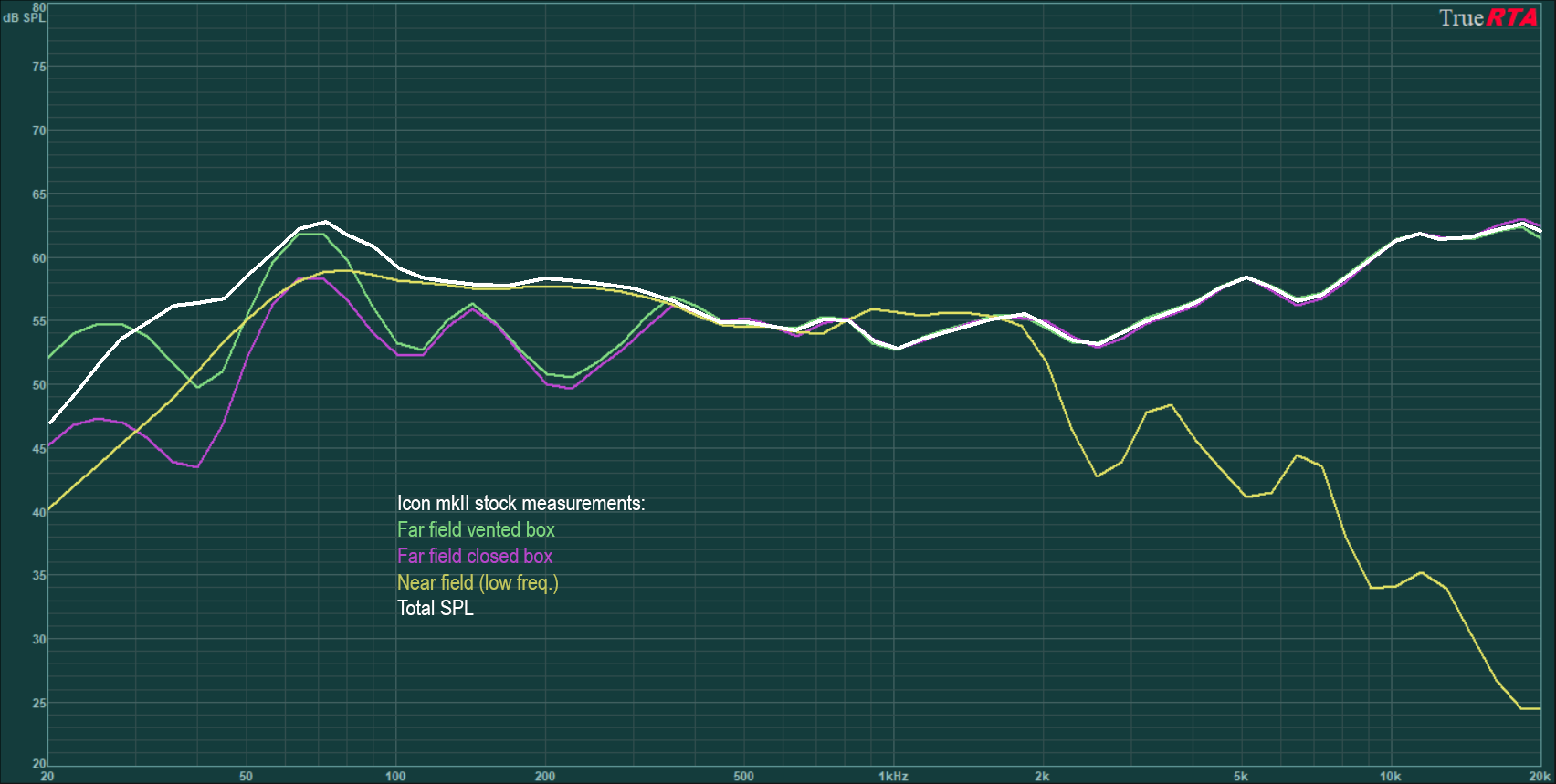Click the 20k frequency axis label
Viewport: 1556px width, 784px height.
coord(1540,777)
